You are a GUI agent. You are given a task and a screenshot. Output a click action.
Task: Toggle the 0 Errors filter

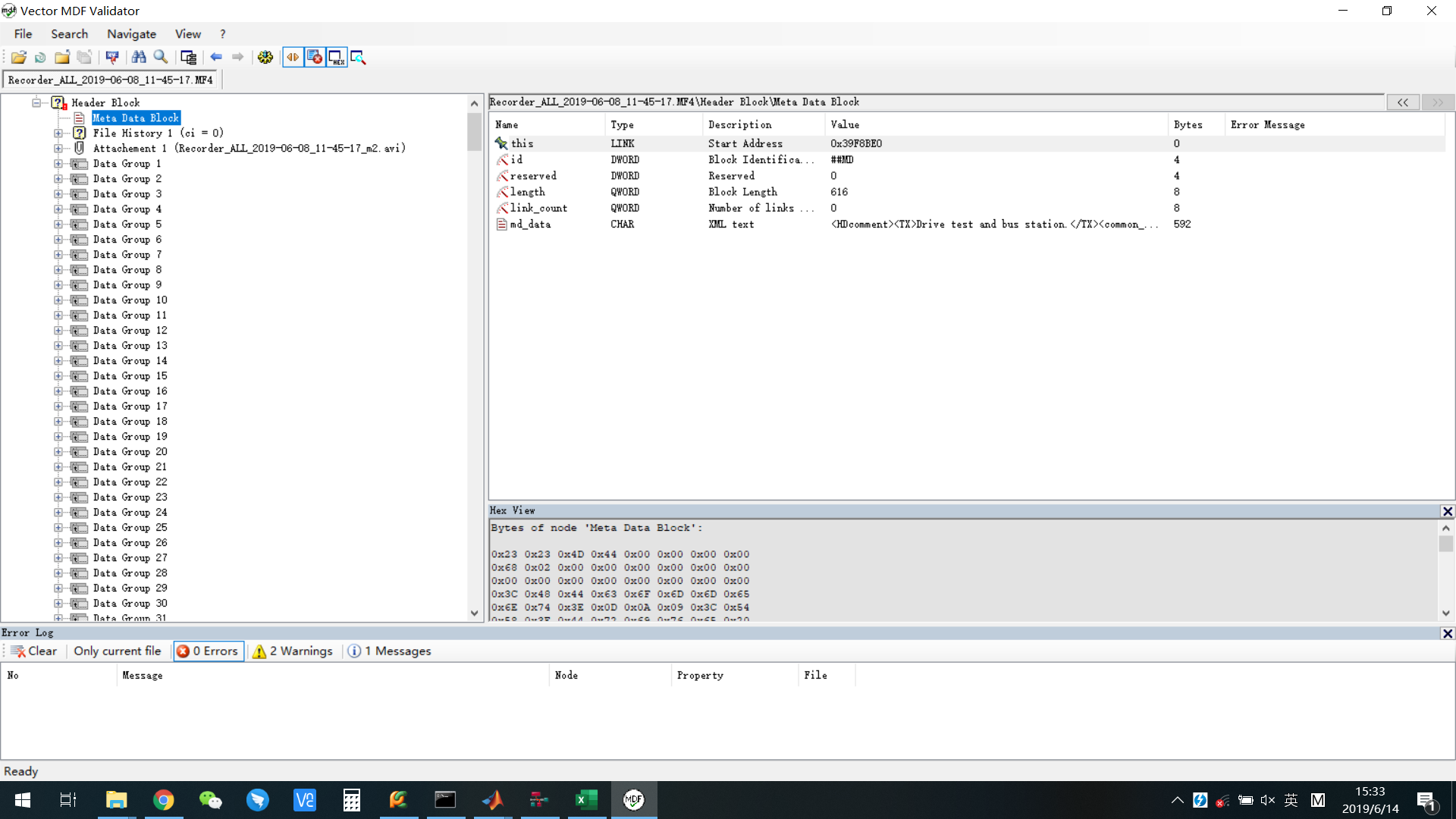209,651
